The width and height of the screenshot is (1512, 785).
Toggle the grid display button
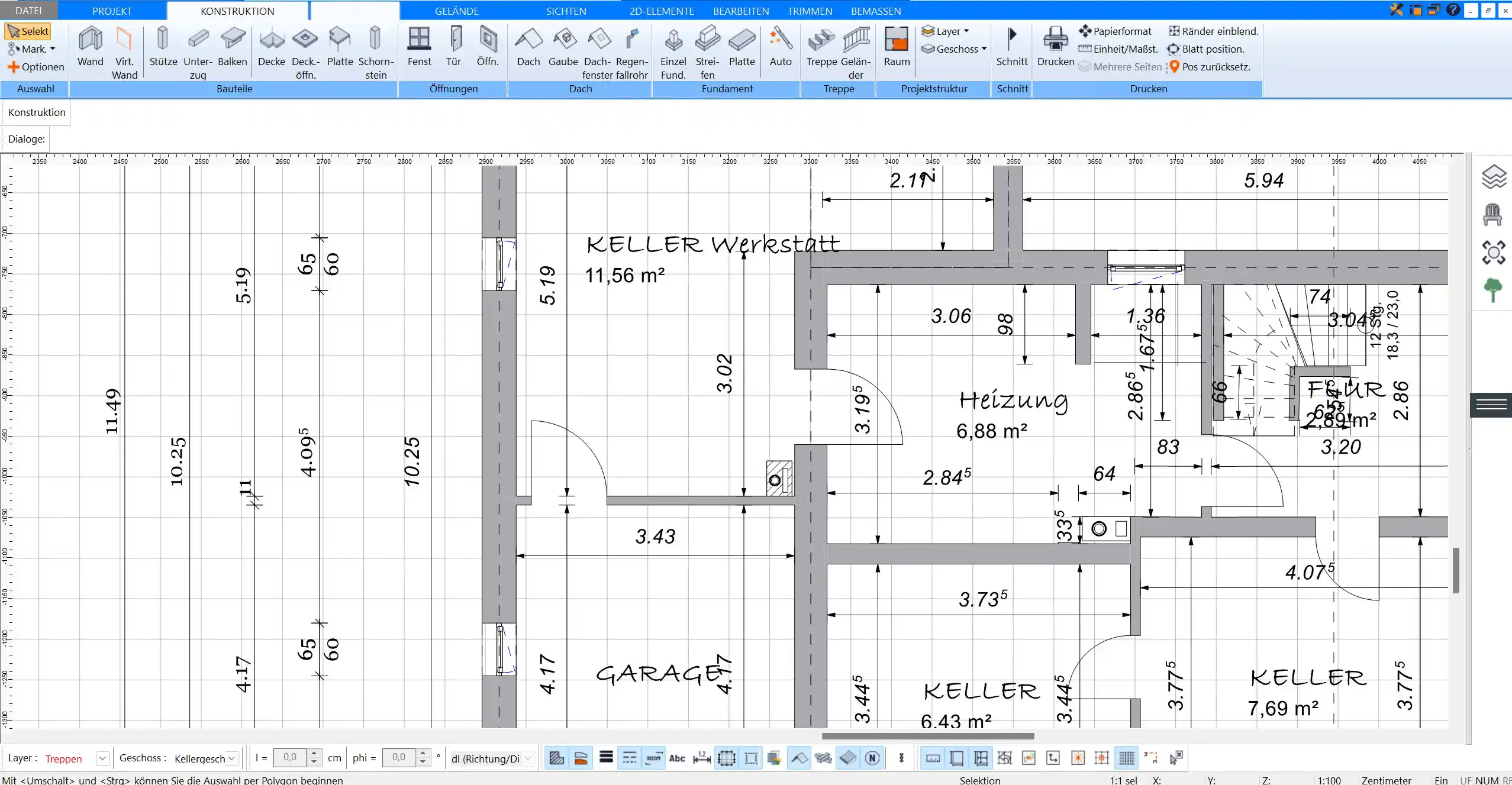(1126, 758)
